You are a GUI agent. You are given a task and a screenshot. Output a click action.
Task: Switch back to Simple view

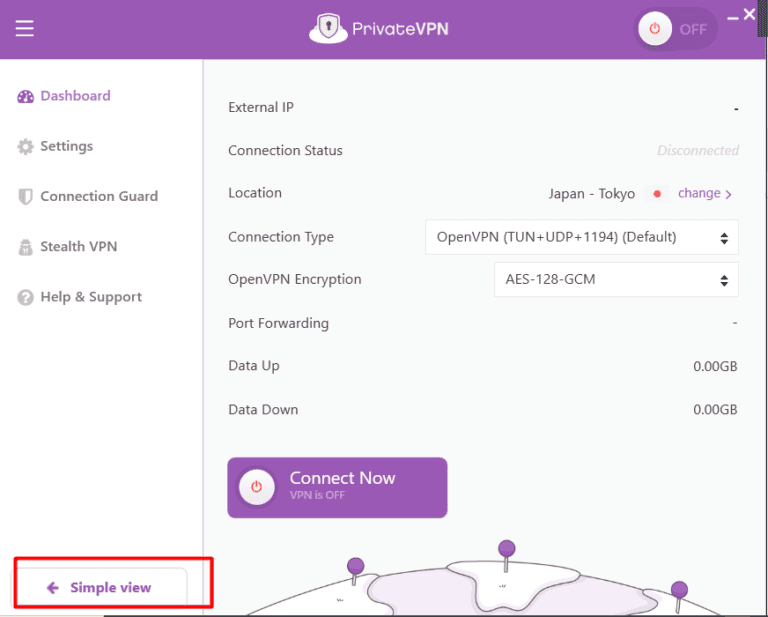pyautogui.click(x=99, y=587)
